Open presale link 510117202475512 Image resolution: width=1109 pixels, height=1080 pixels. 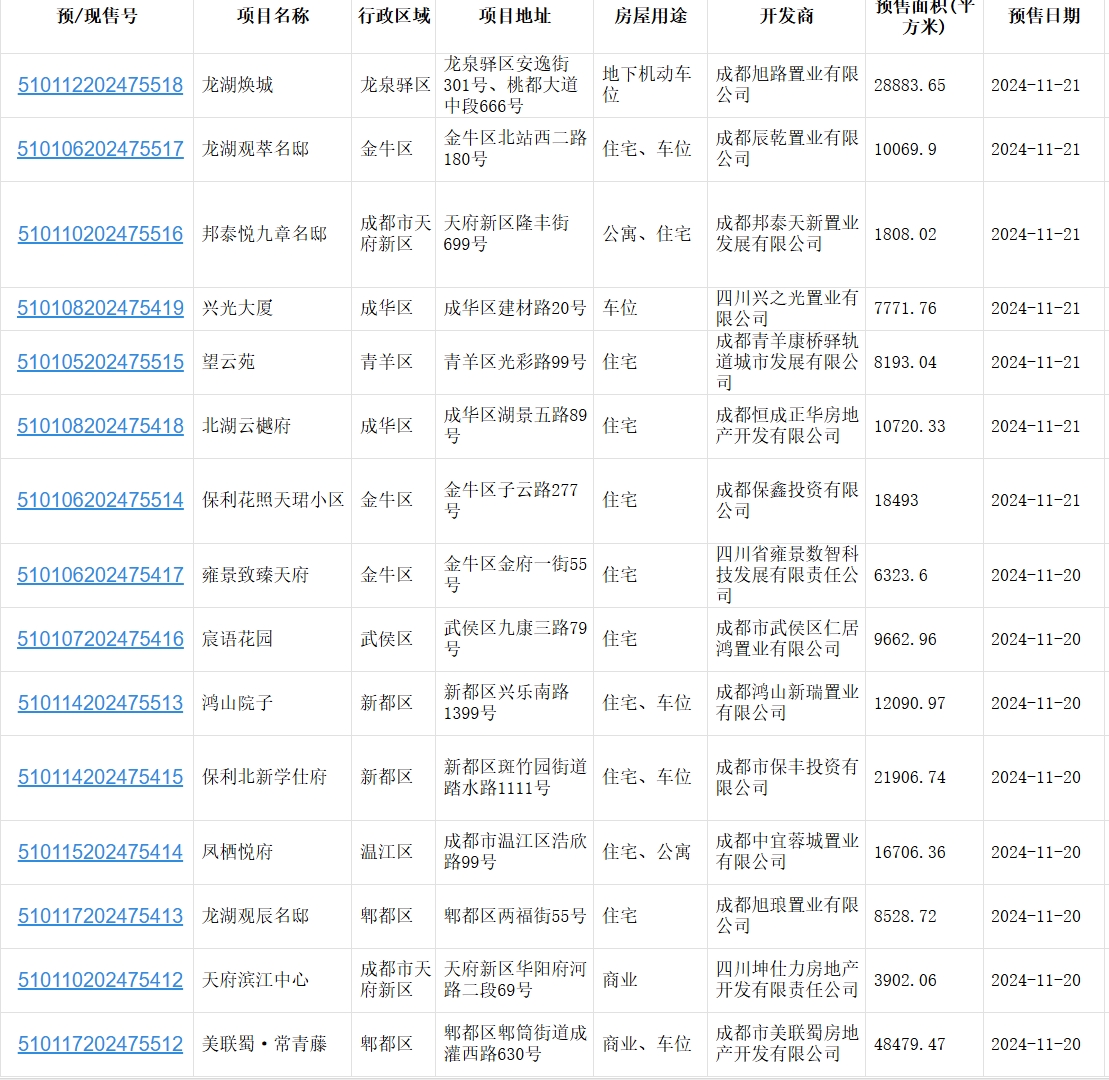coord(100,1044)
